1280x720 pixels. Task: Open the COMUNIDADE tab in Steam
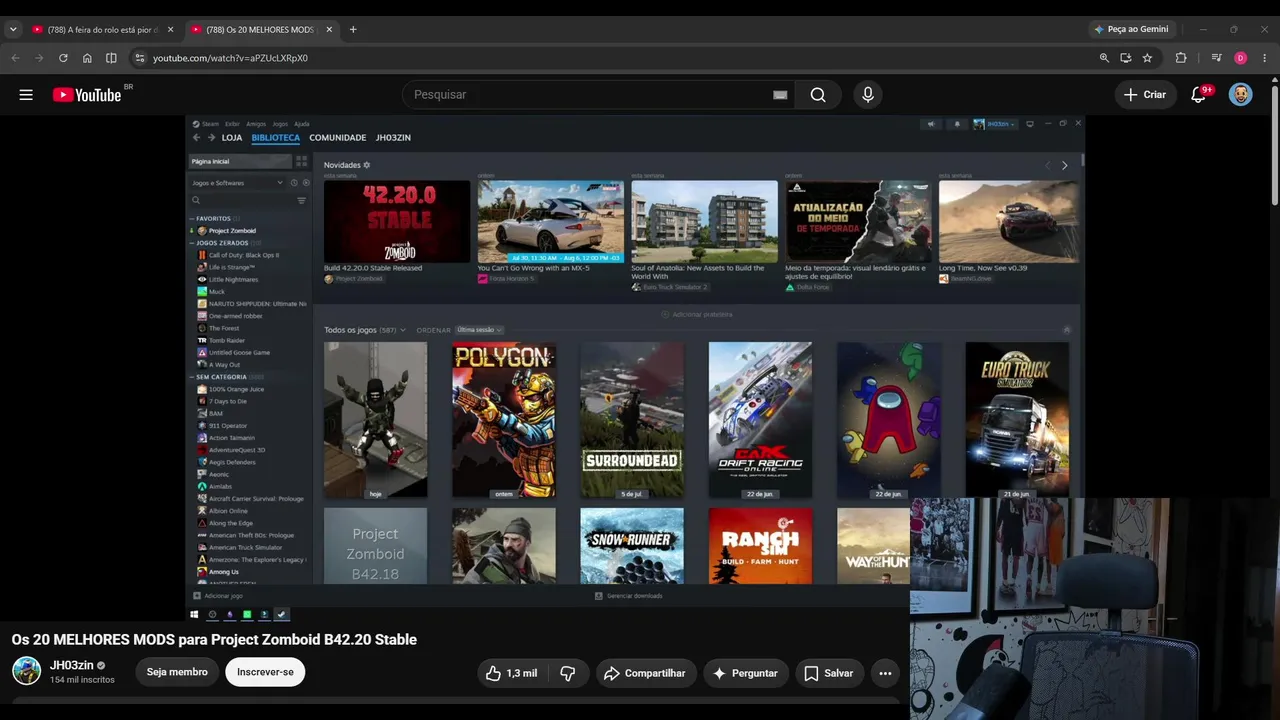(x=338, y=138)
